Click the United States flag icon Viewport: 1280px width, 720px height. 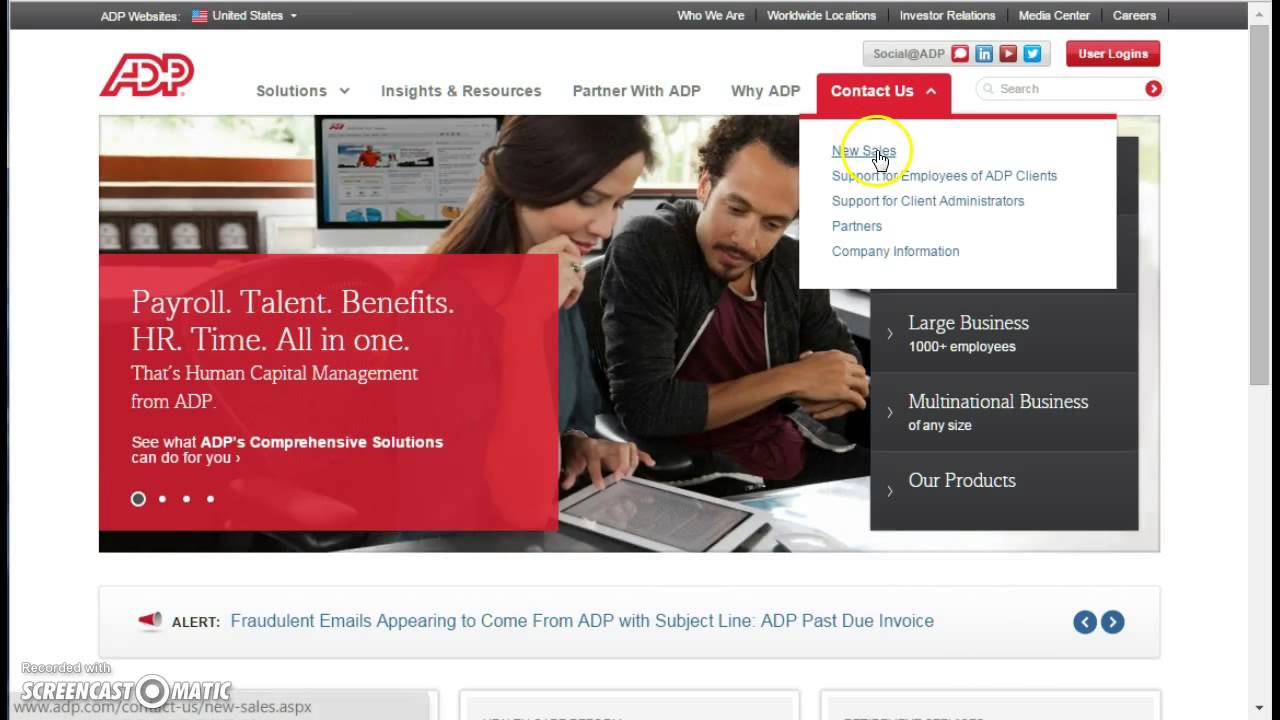(199, 16)
